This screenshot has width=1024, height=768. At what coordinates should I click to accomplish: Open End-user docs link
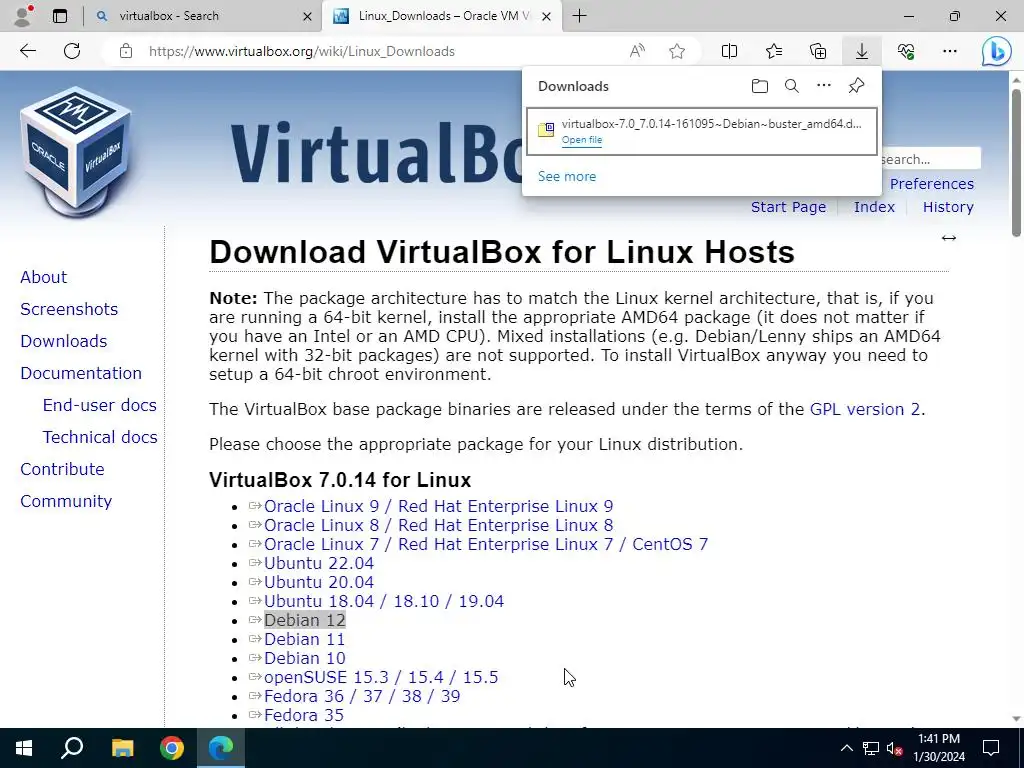(99, 405)
